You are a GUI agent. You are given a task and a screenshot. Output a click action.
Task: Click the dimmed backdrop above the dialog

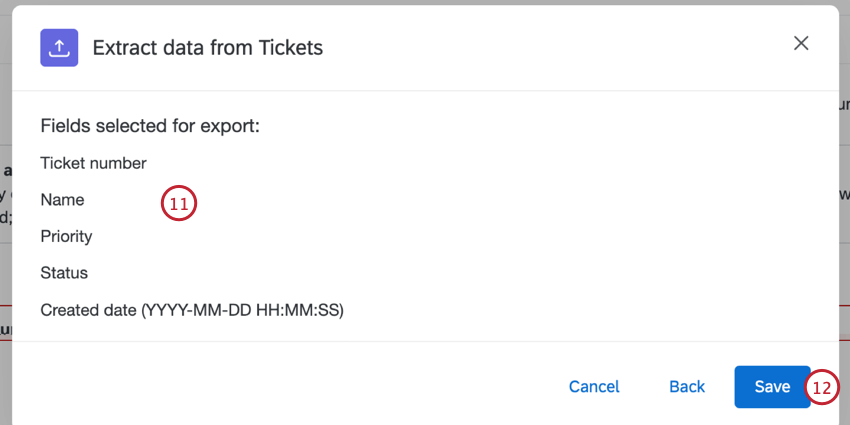click(x=425, y=2)
